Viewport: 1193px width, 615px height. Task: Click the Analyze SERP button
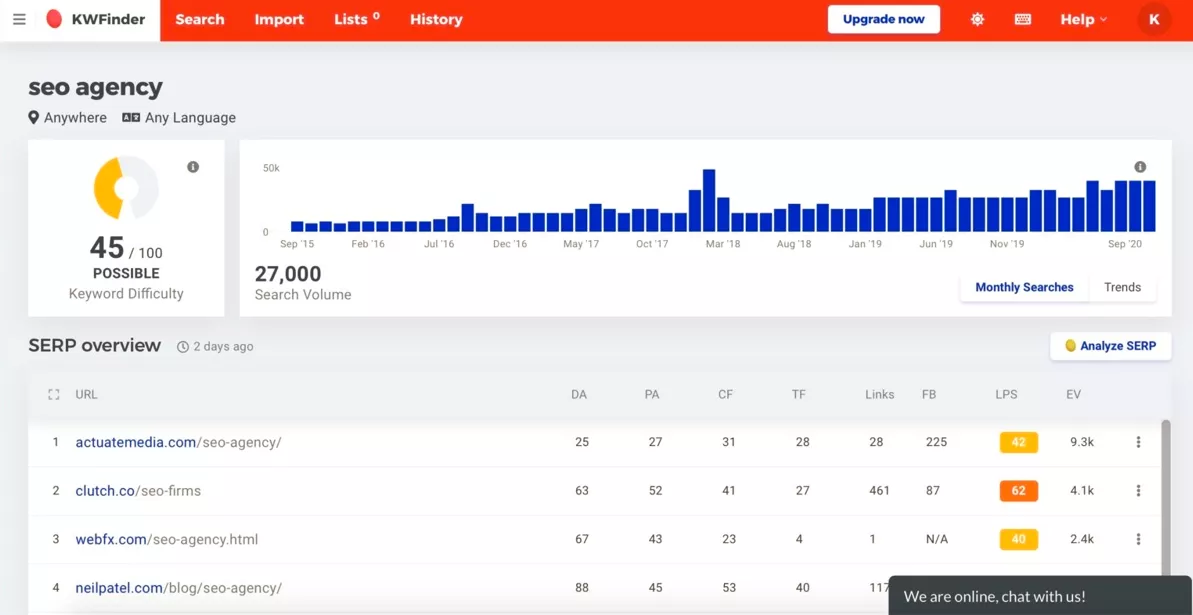(x=1111, y=346)
